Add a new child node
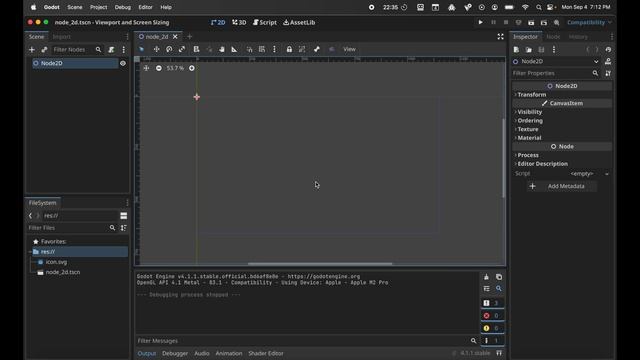The height and width of the screenshot is (360, 640). coord(32,50)
